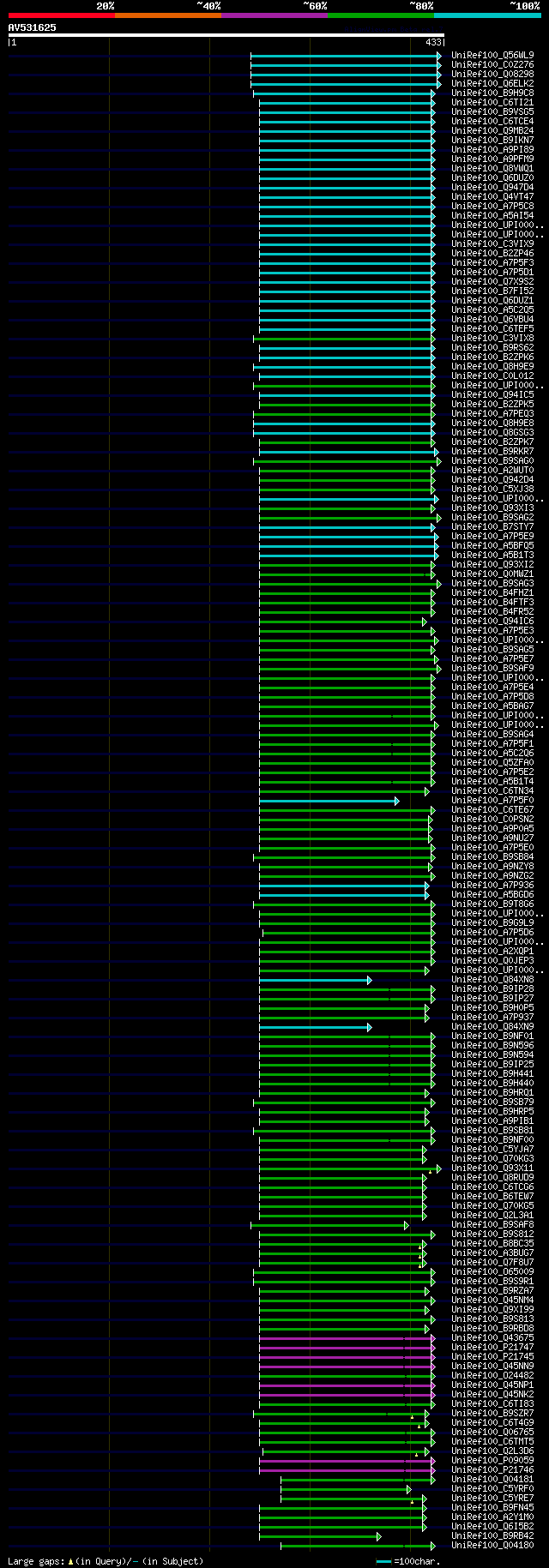This screenshot has width=549, height=1568.
Task: Select hit label UniRef100_B9VSG5
Action: (x=492, y=112)
